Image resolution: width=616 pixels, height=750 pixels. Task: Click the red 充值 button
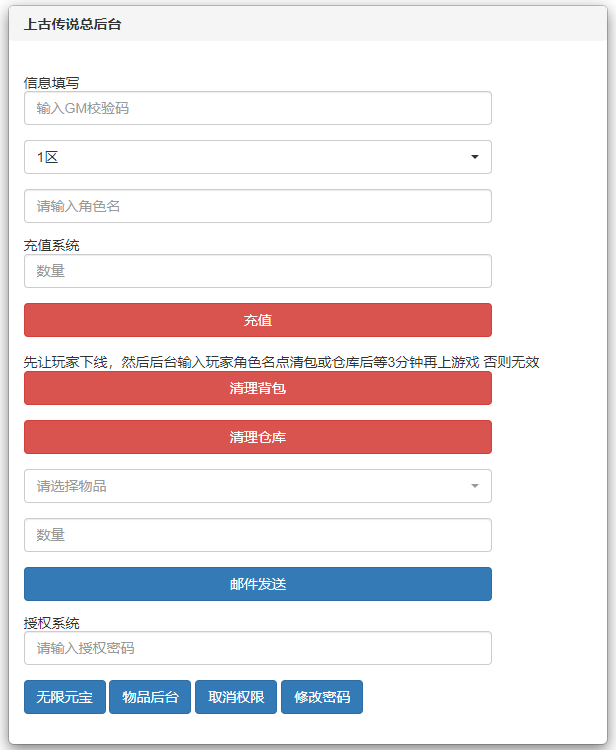(258, 320)
